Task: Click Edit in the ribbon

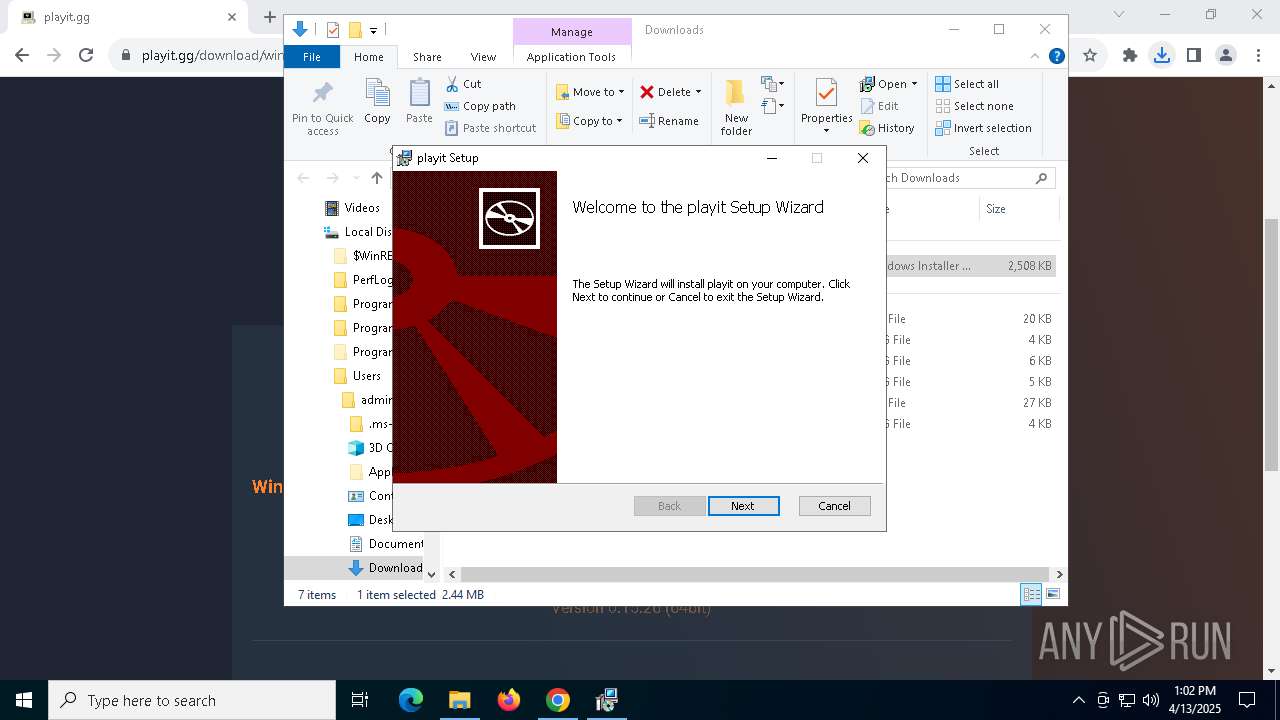Action: coord(879,106)
